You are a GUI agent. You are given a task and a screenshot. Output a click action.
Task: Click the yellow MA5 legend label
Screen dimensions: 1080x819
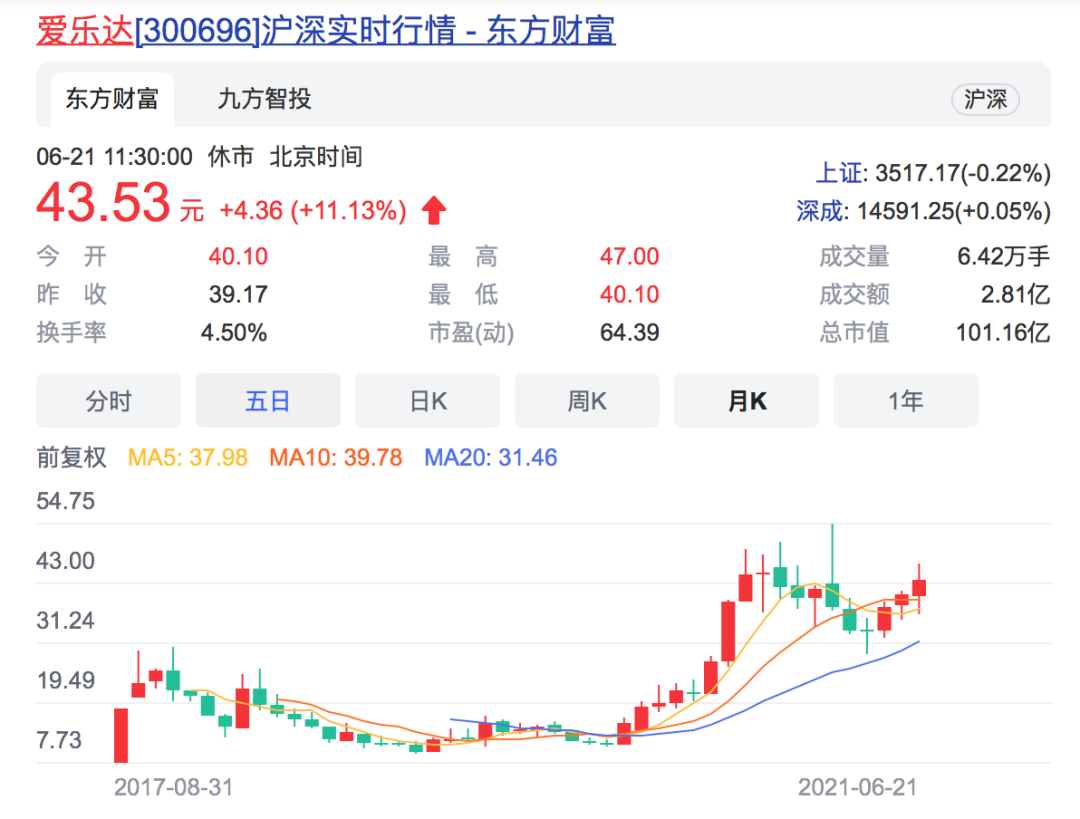click(188, 458)
